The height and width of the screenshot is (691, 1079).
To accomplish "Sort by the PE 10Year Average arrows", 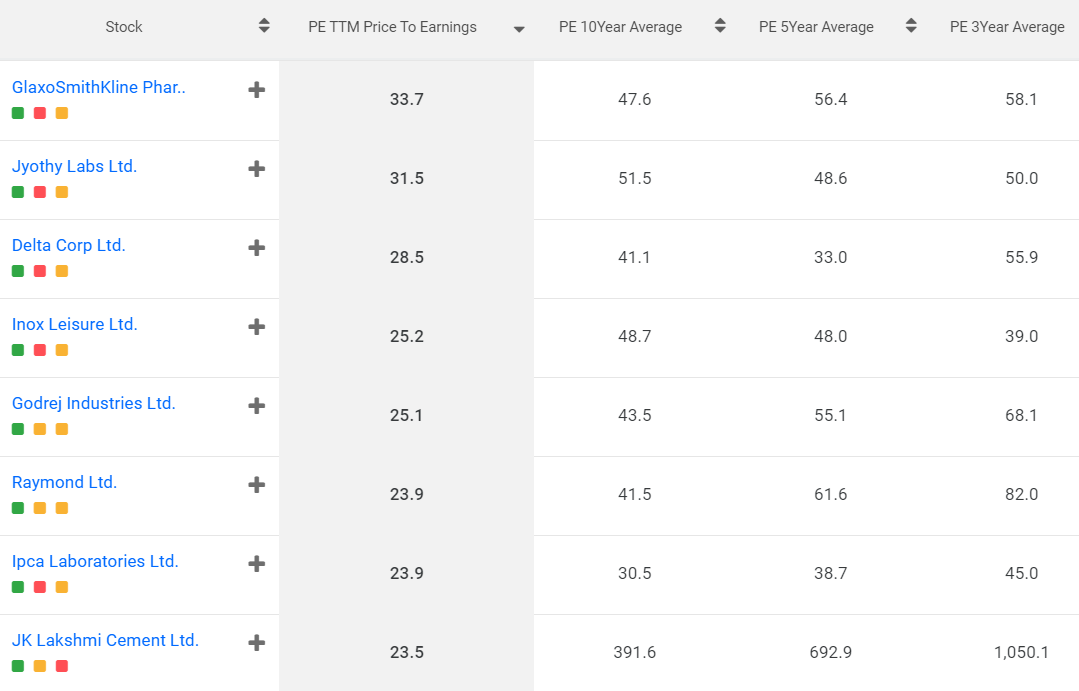I will [720, 27].
